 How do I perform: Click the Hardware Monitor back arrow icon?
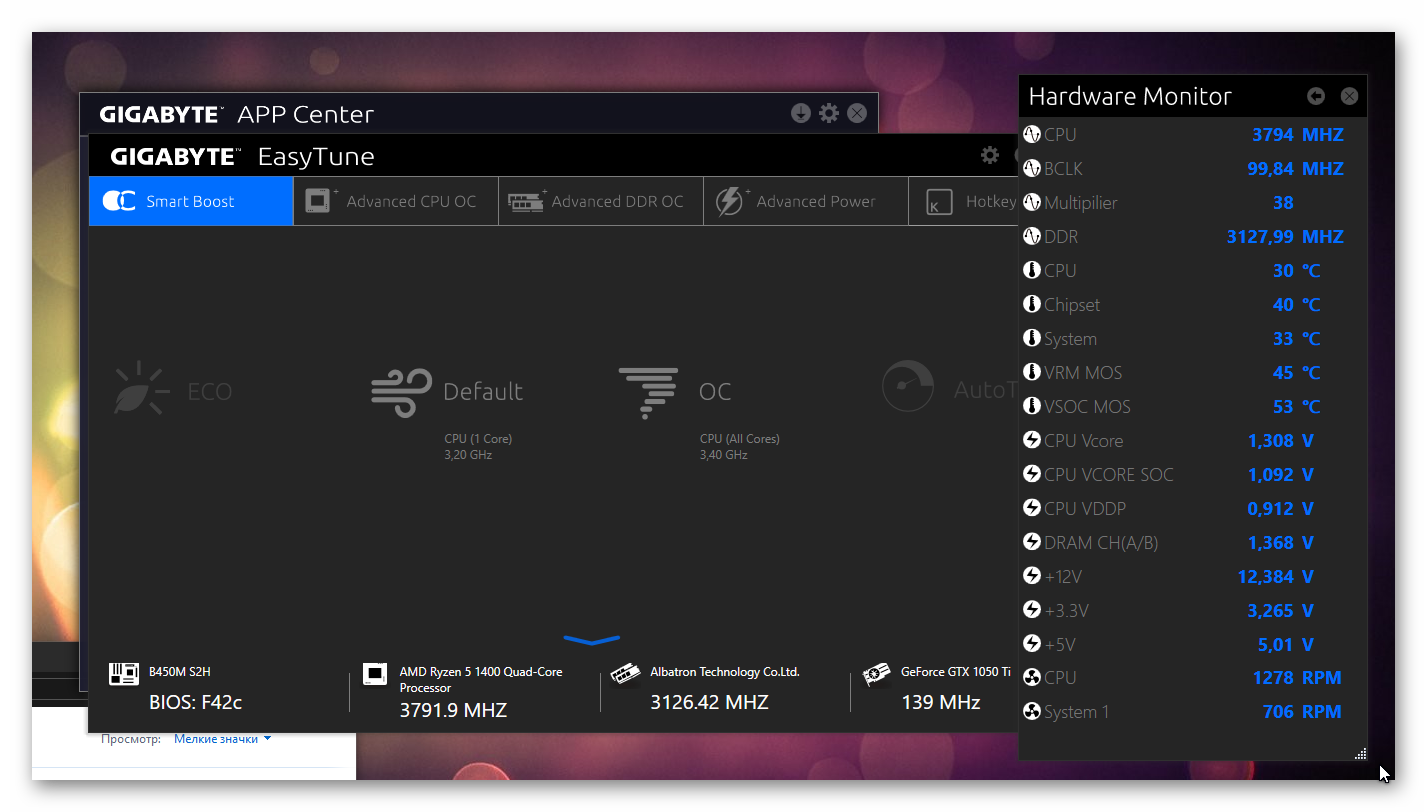[1316, 96]
